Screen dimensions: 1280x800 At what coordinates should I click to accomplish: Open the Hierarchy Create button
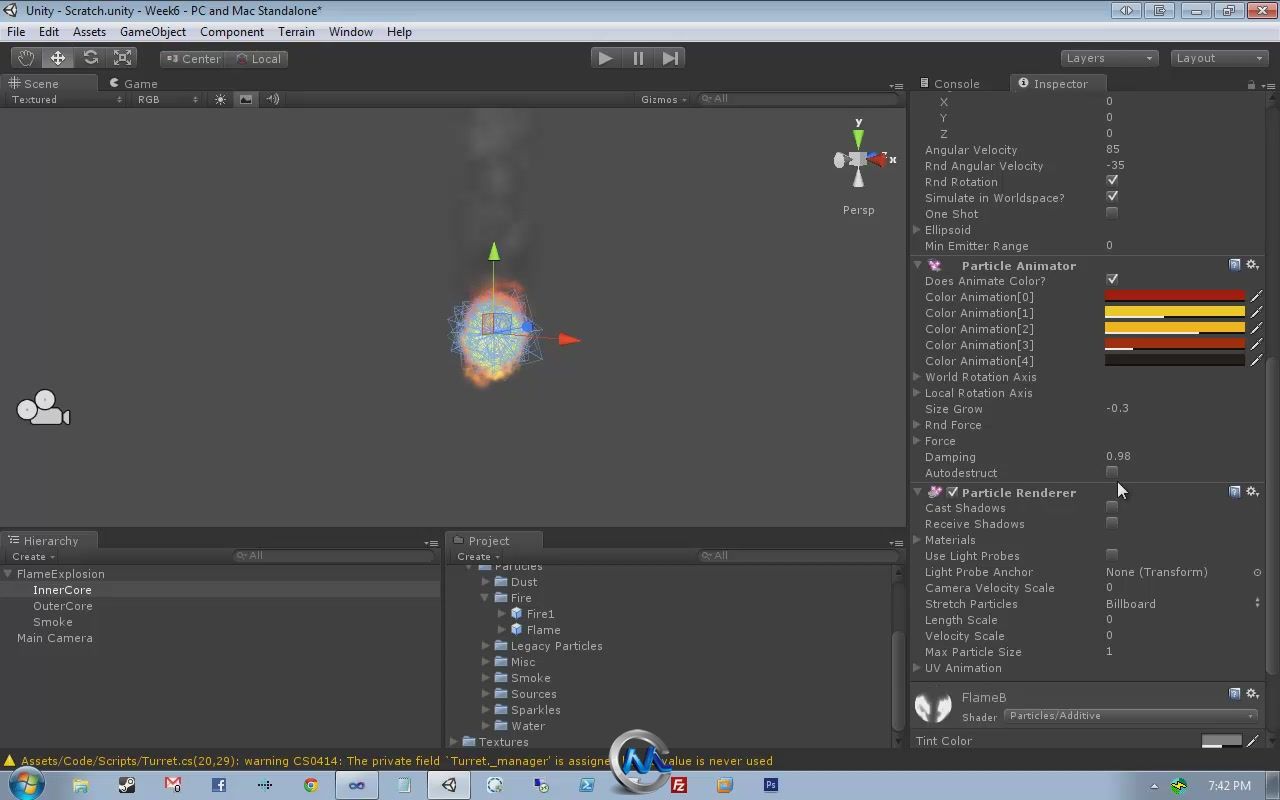(x=33, y=557)
